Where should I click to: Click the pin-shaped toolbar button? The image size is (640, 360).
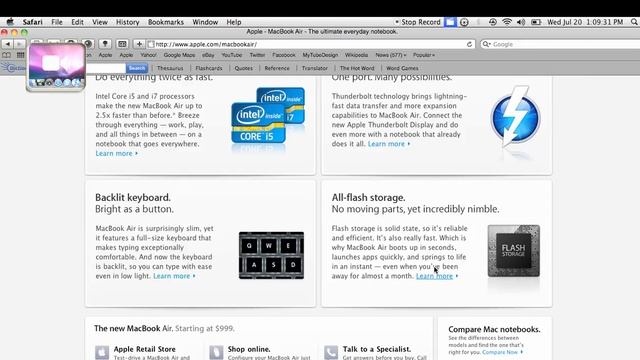105,44
